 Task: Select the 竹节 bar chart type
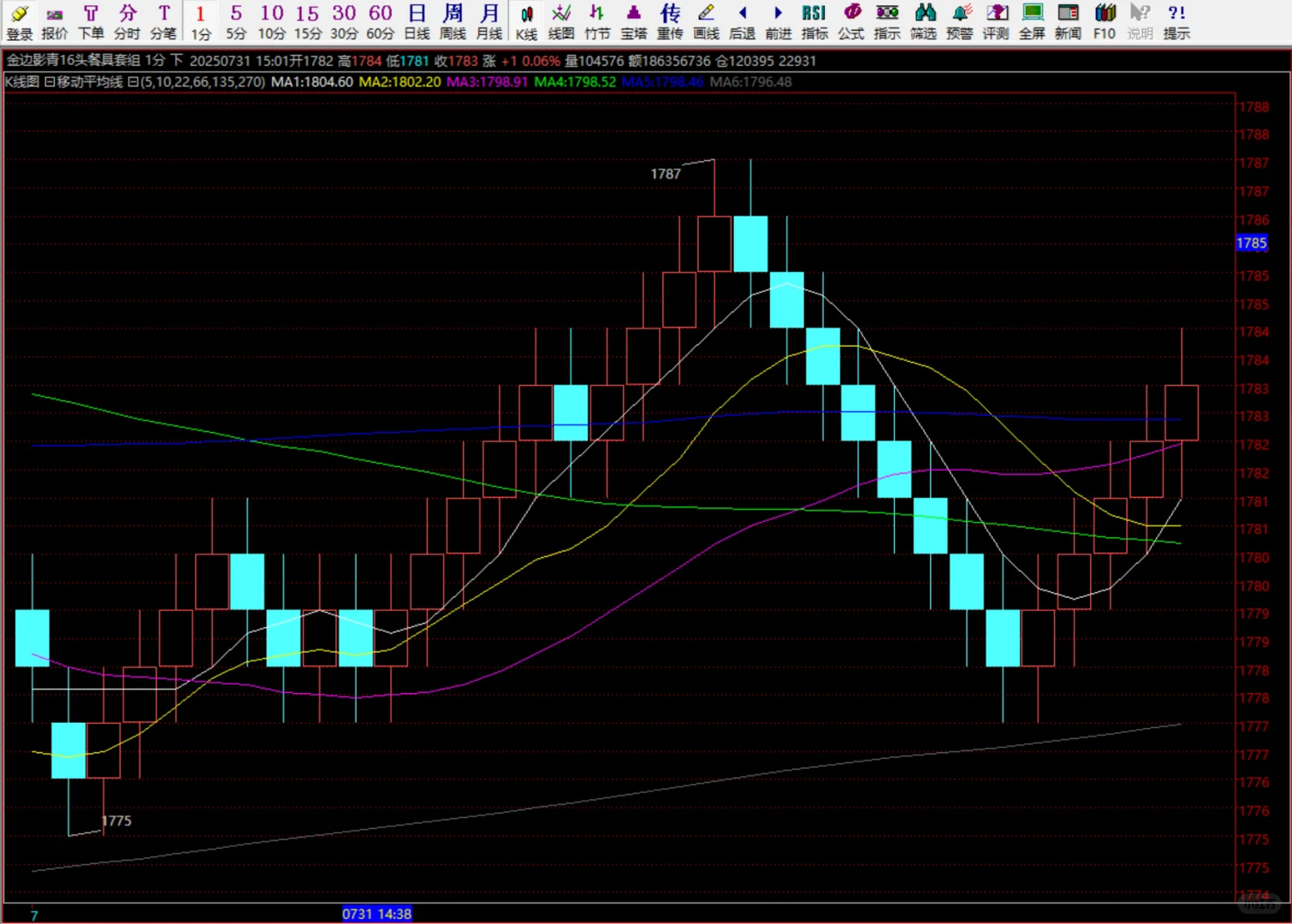click(597, 22)
